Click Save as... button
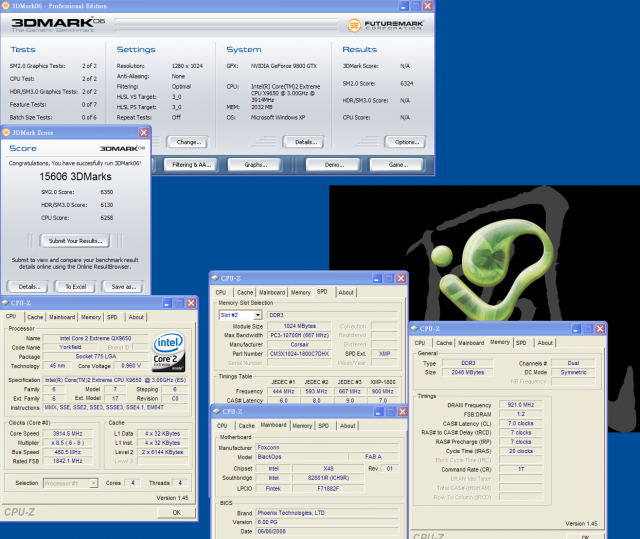This screenshot has width=640, height=539. point(123,287)
